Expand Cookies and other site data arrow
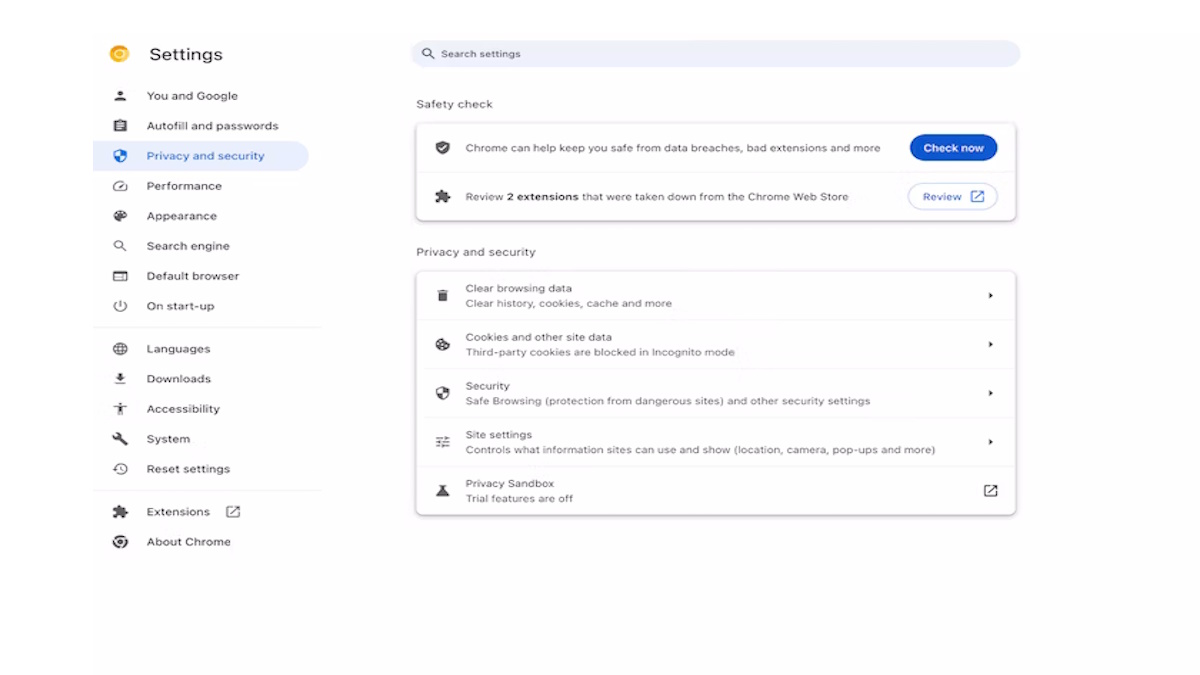The height and width of the screenshot is (675, 1200). click(x=990, y=345)
